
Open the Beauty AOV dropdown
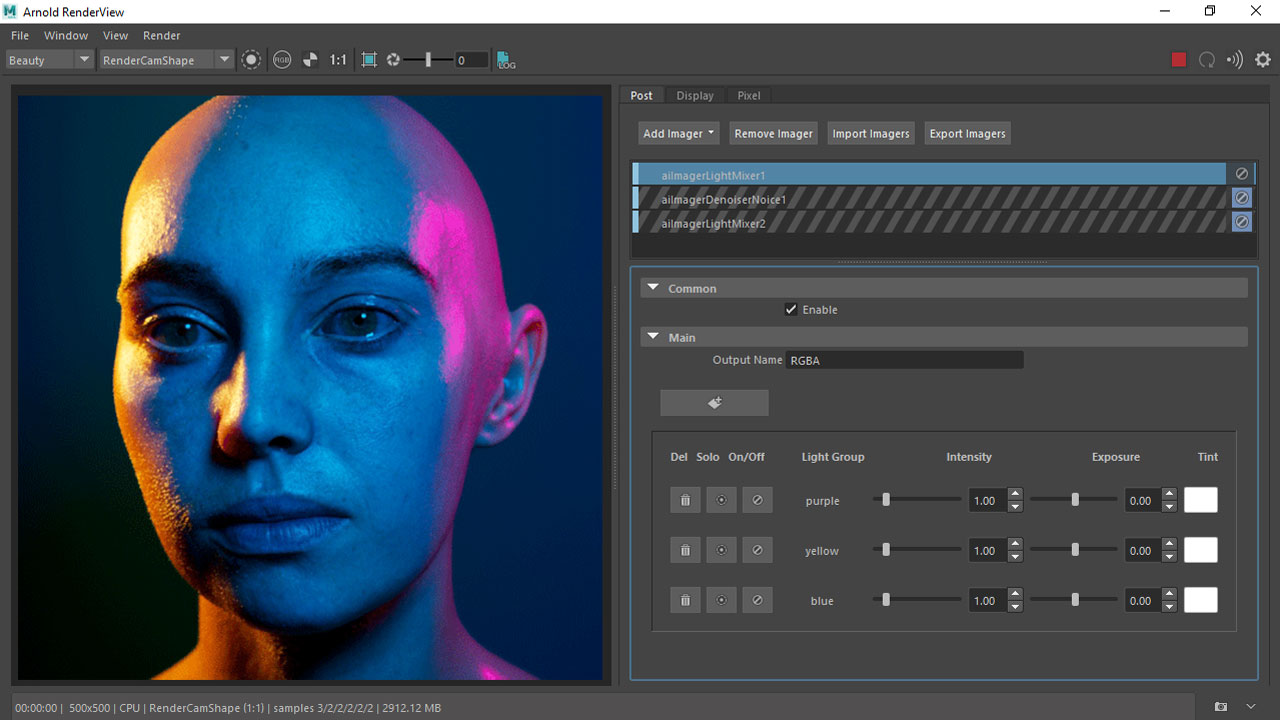84,60
